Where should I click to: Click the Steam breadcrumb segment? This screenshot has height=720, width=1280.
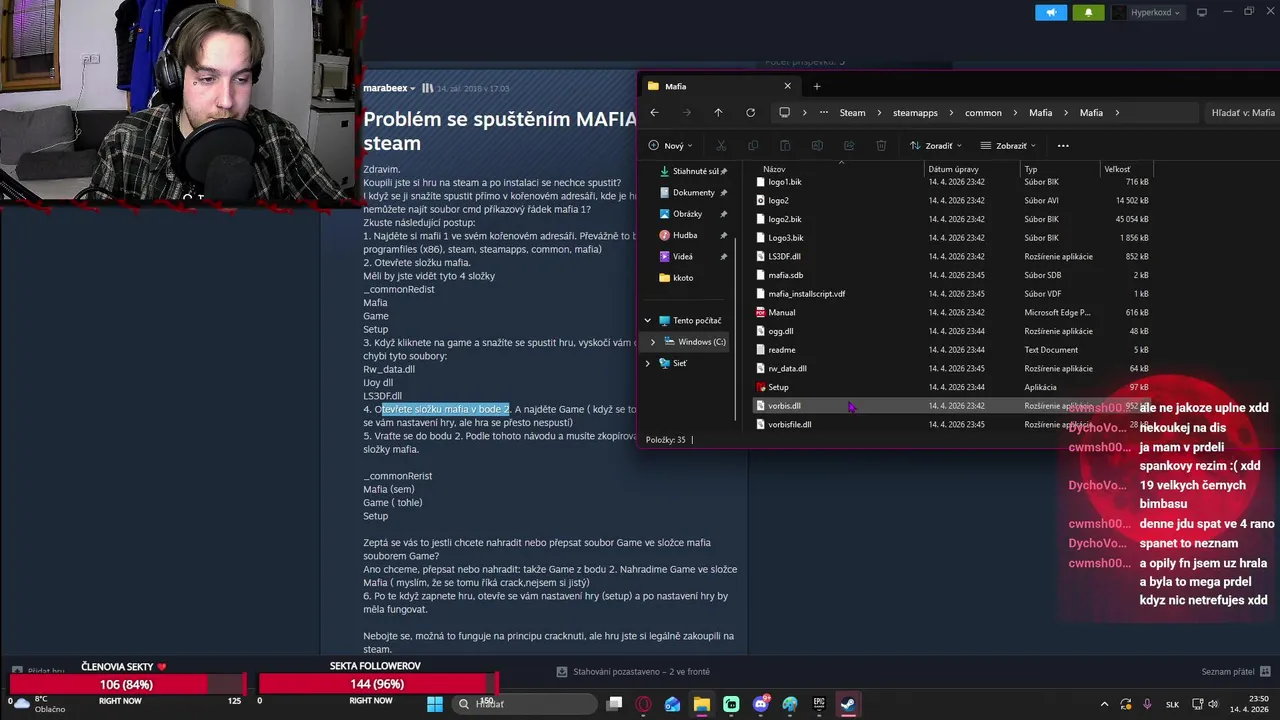(x=852, y=113)
